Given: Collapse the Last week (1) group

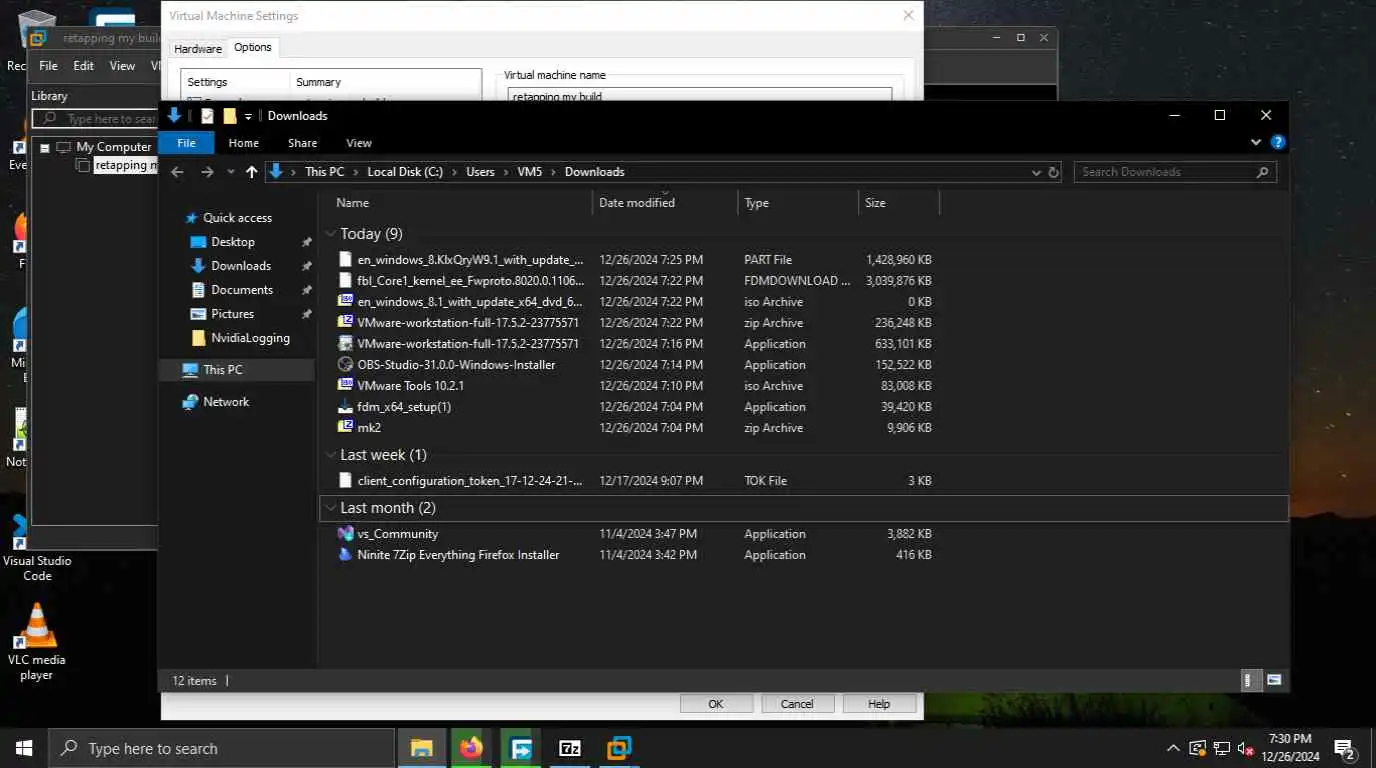Looking at the screenshot, I should tap(331, 455).
